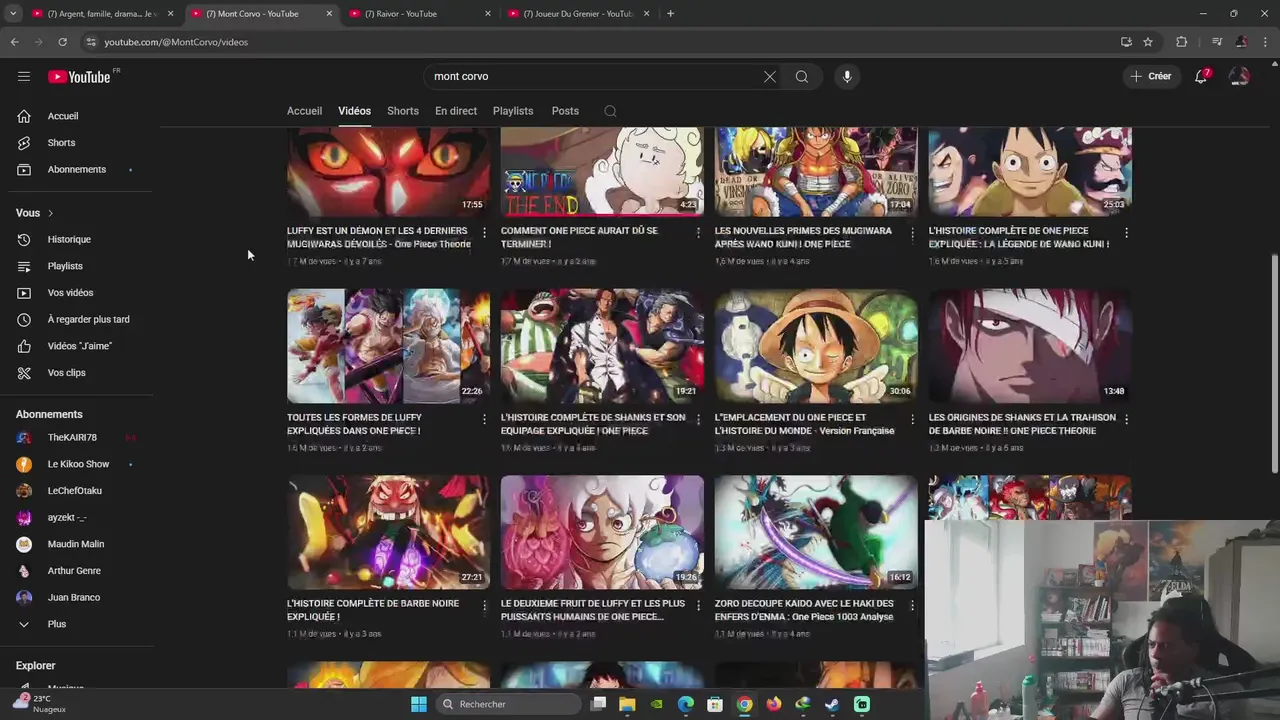The width and height of the screenshot is (1280, 720).
Task: Open title L'HISTOIRE COMPLÈTE DE BARBE NOIRE
Action: [x=373, y=610]
